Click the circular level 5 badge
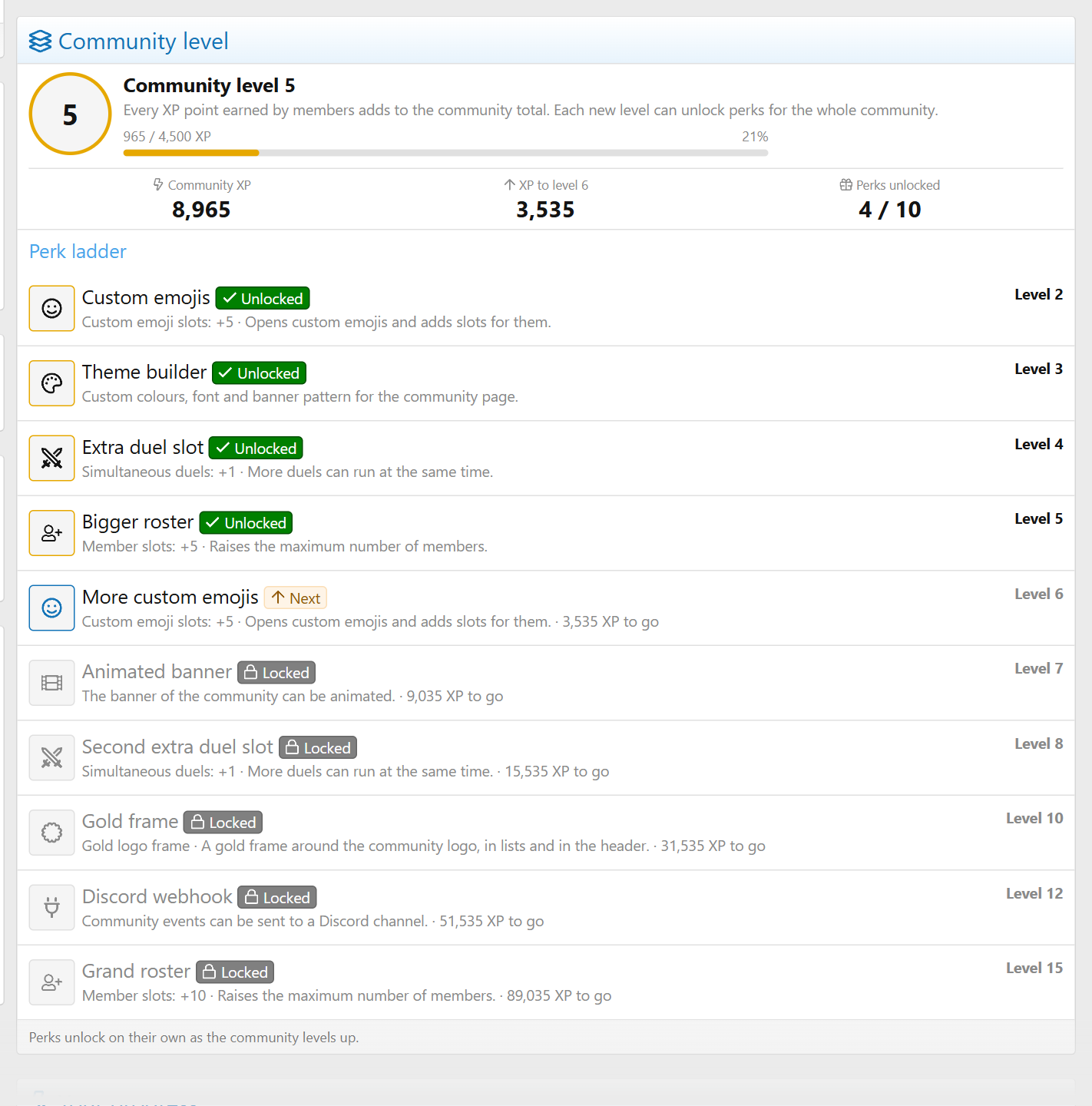1092x1106 pixels. point(70,114)
